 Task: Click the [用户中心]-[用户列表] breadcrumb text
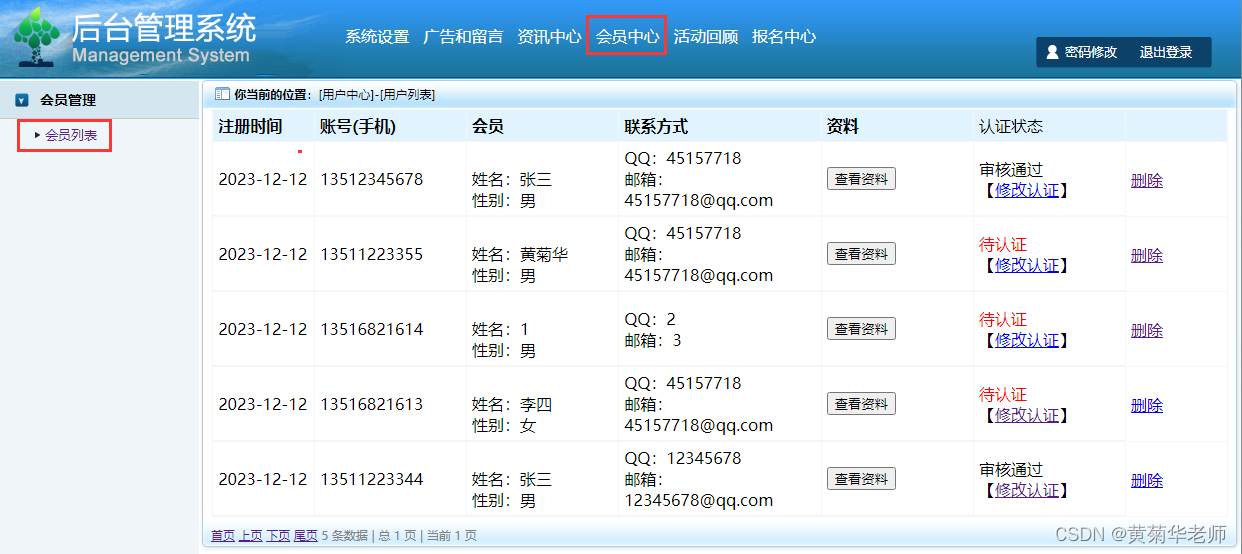[x=377, y=95]
